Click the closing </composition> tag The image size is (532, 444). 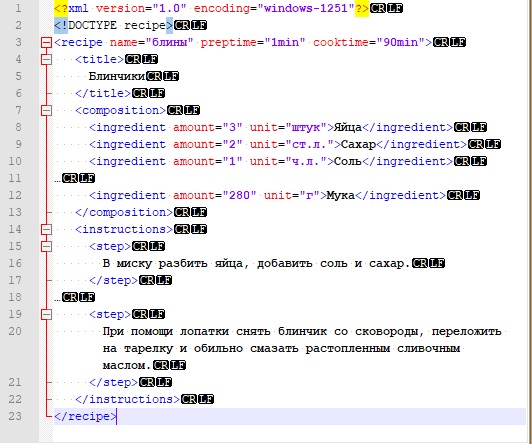[x=124, y=212]
